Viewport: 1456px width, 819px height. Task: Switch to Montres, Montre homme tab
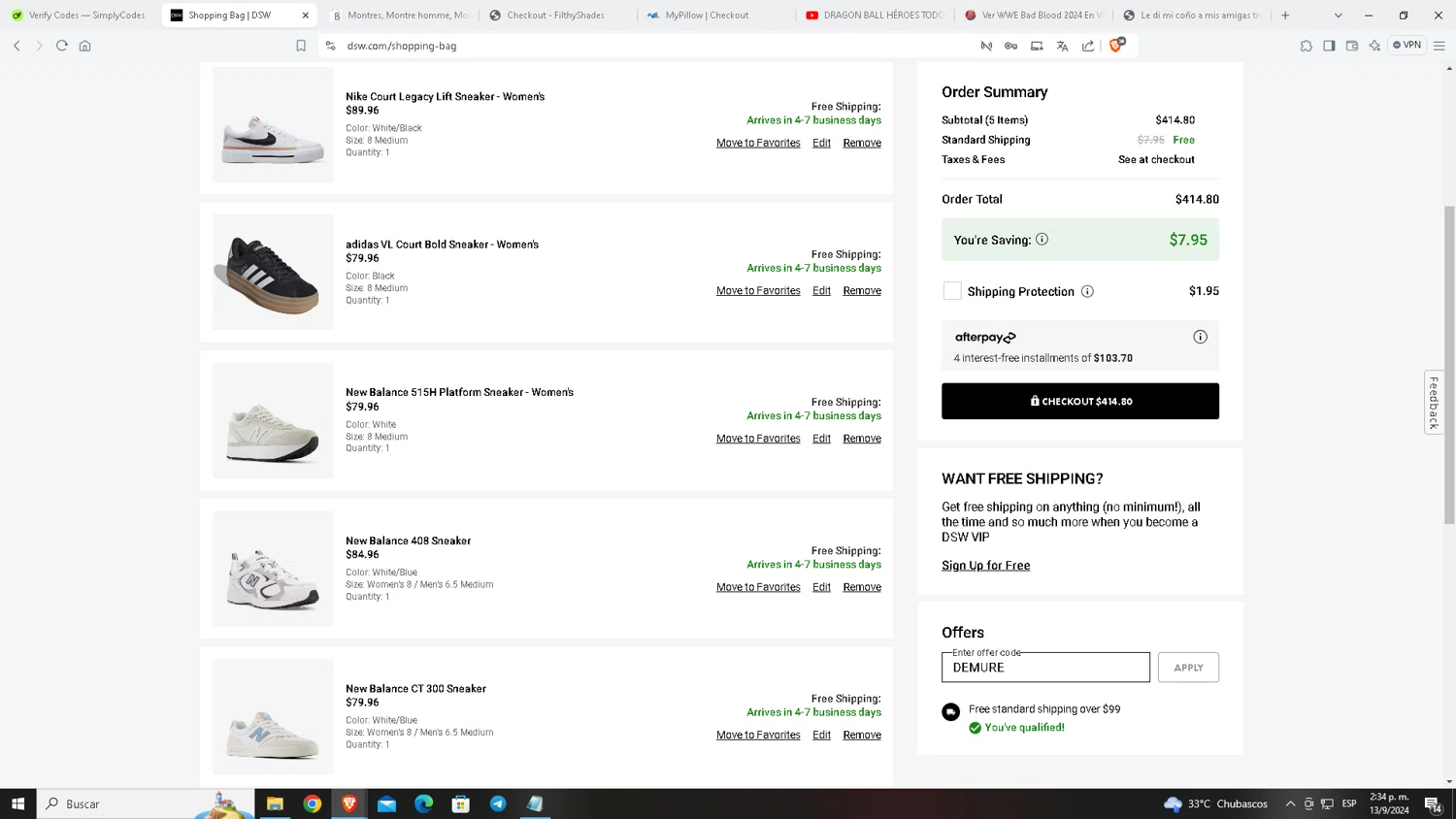coord(400,16)
